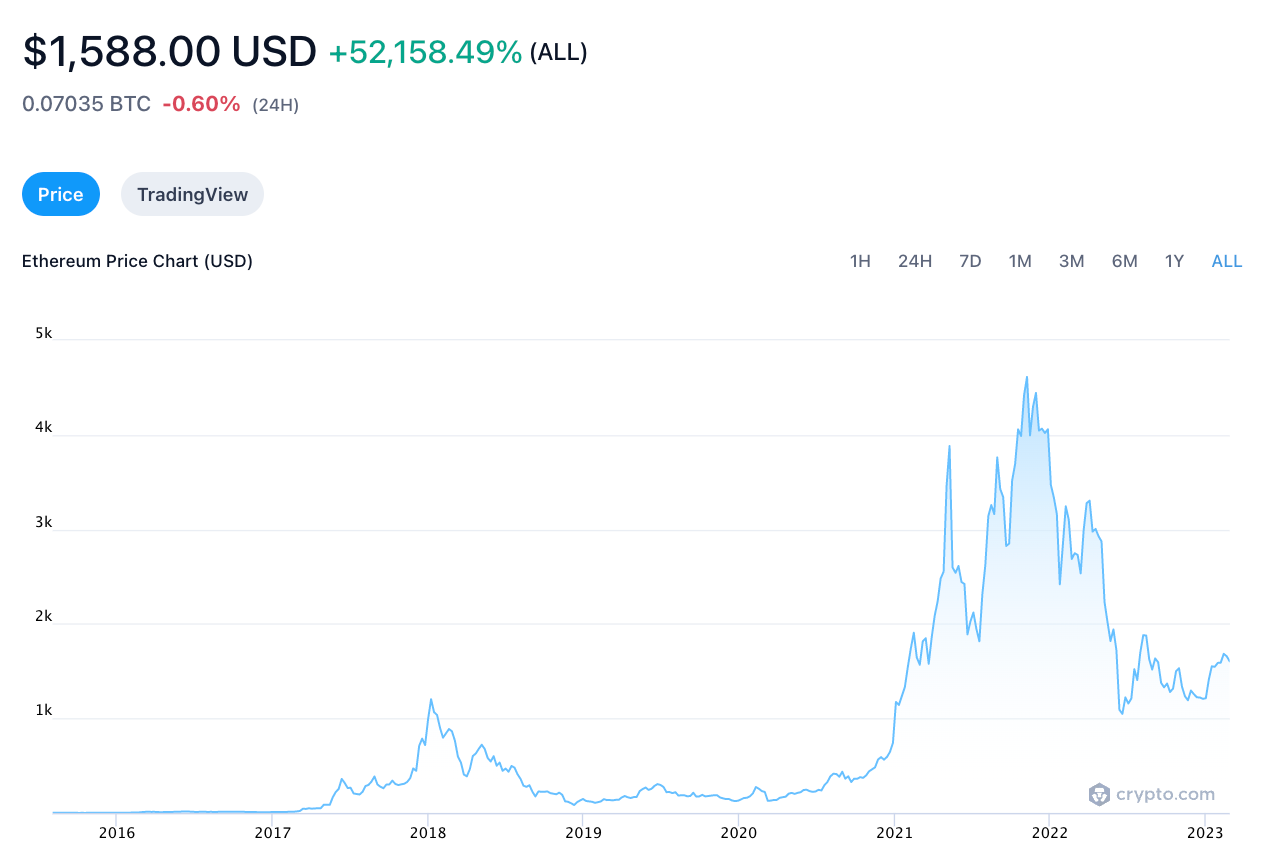Show the 6M price history
The width and height of the screenshot is (1272, 867).
point(1124,261)
